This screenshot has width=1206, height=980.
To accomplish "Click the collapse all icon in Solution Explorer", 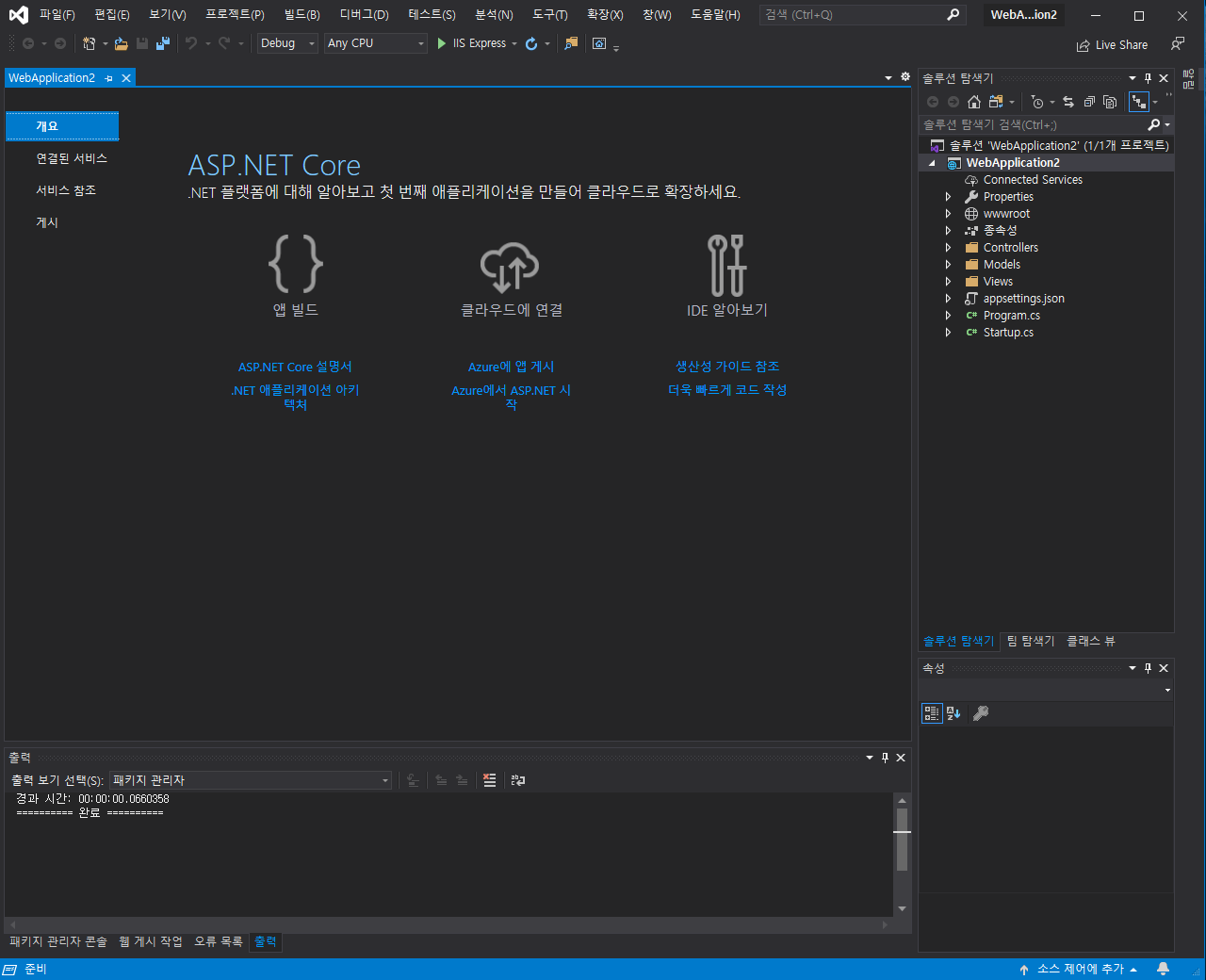I will coord(1089,102).
